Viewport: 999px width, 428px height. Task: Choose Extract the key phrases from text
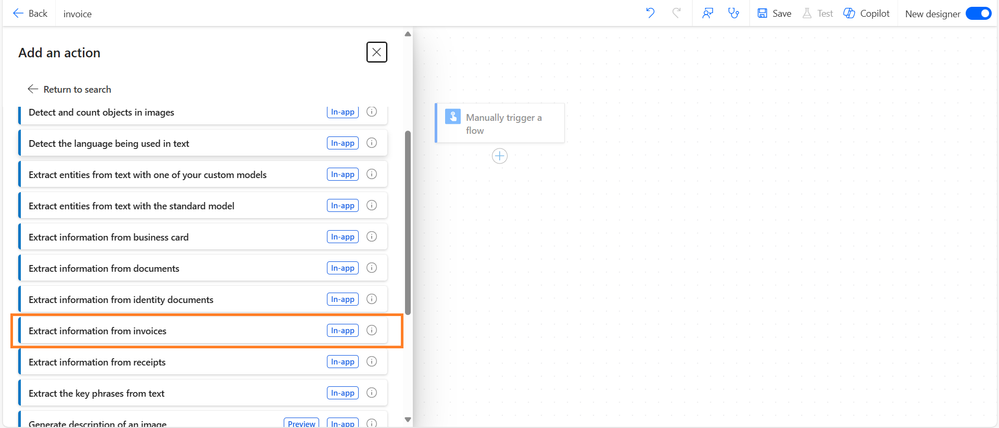(97, 393)
